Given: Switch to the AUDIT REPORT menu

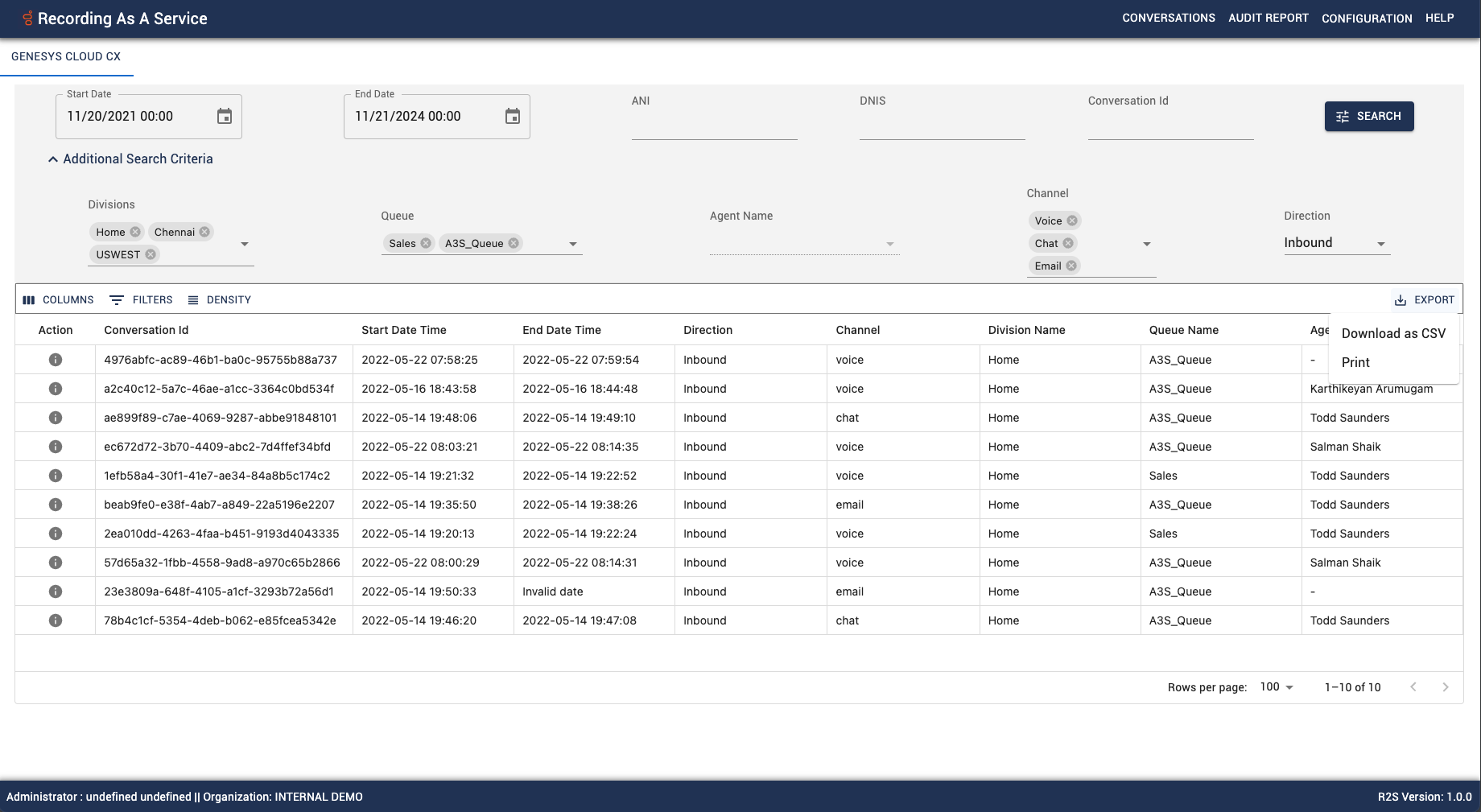Looking at the screenshot, I should (1268, 18).
